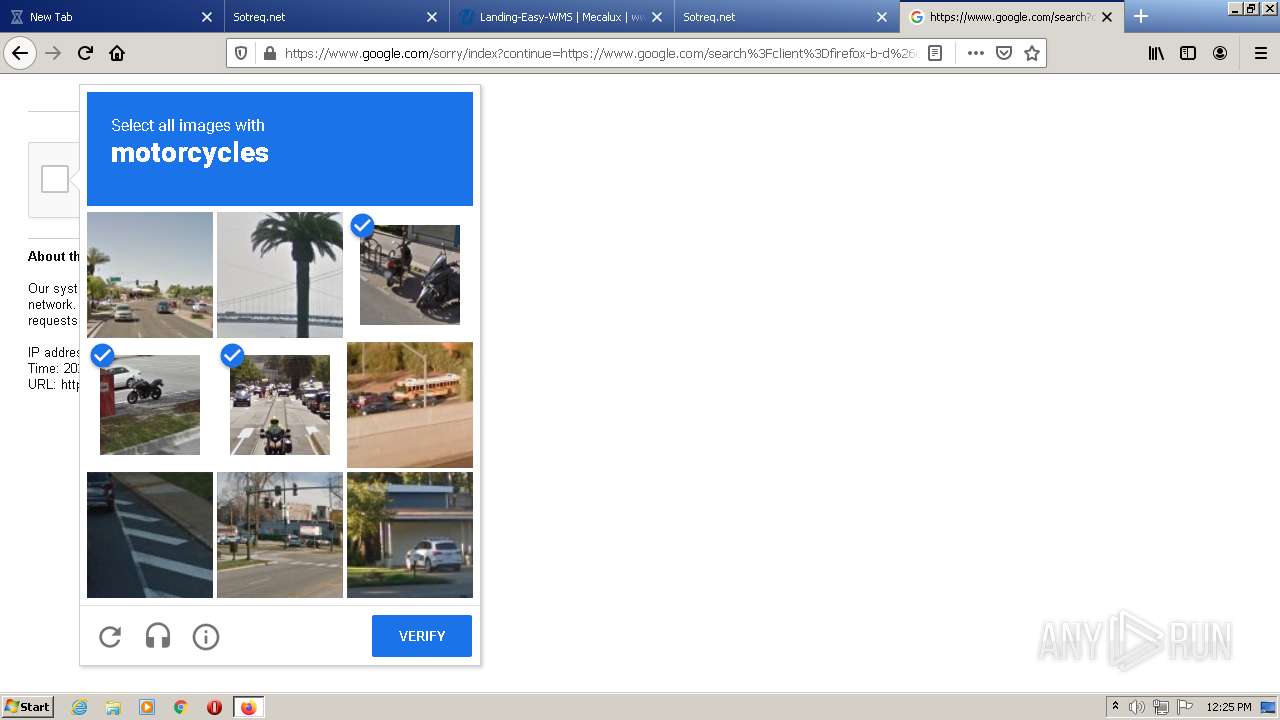
Task: Select the traffic light intersection tile
Action: (280, 535)
